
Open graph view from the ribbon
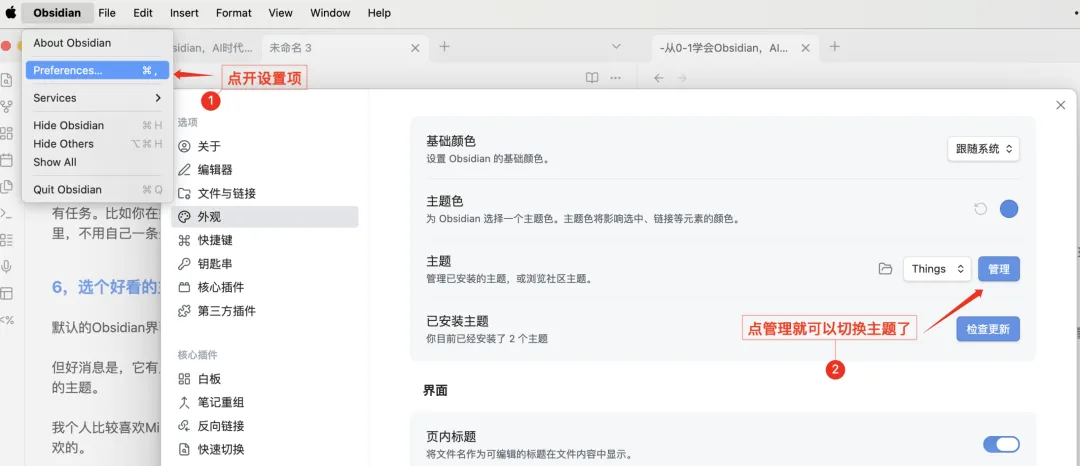[7, 107]
